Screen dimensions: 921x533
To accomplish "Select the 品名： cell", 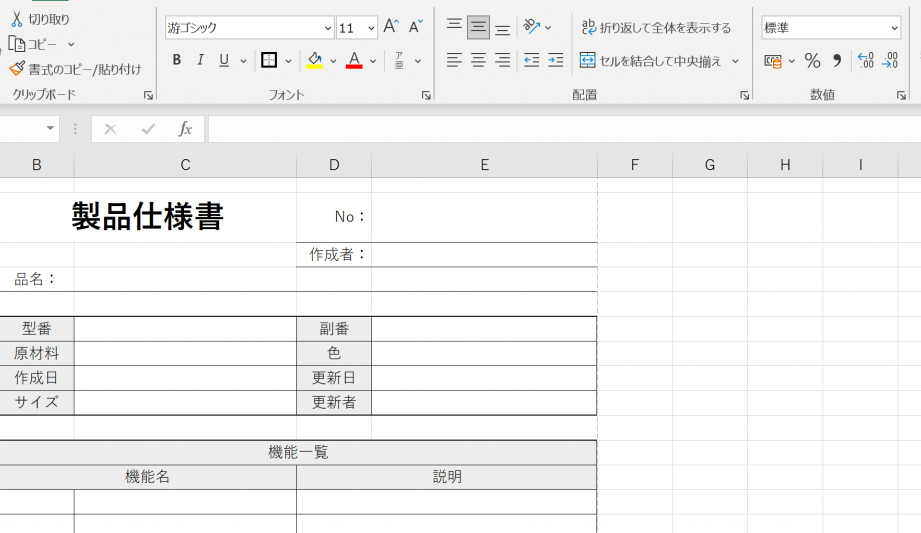I will click(36, 279).
